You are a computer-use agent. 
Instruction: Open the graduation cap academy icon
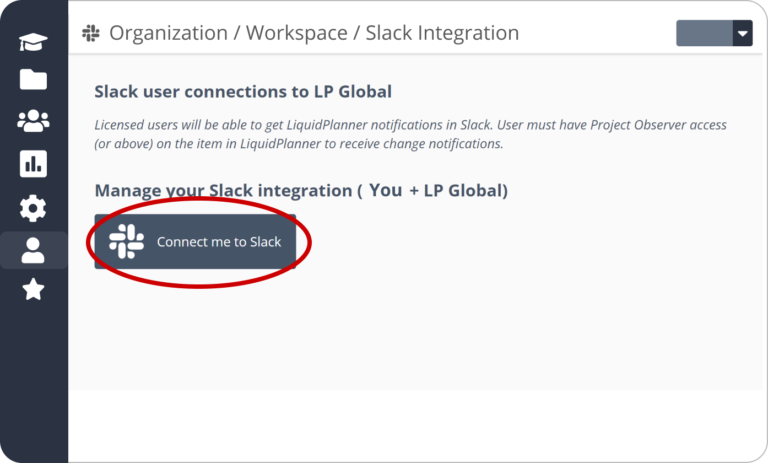pyautogui.click(x=33, y=42)
